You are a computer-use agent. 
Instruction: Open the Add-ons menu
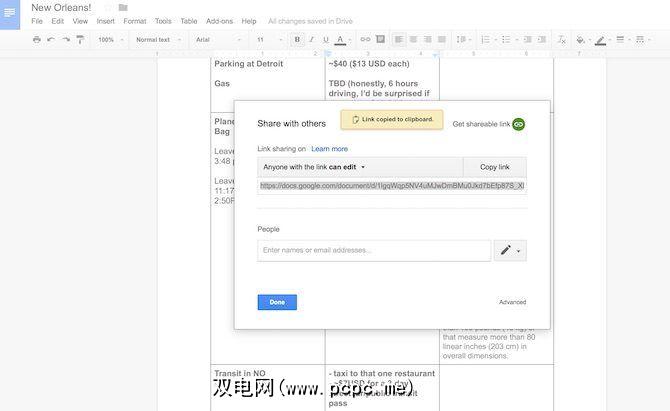[218, 21]
